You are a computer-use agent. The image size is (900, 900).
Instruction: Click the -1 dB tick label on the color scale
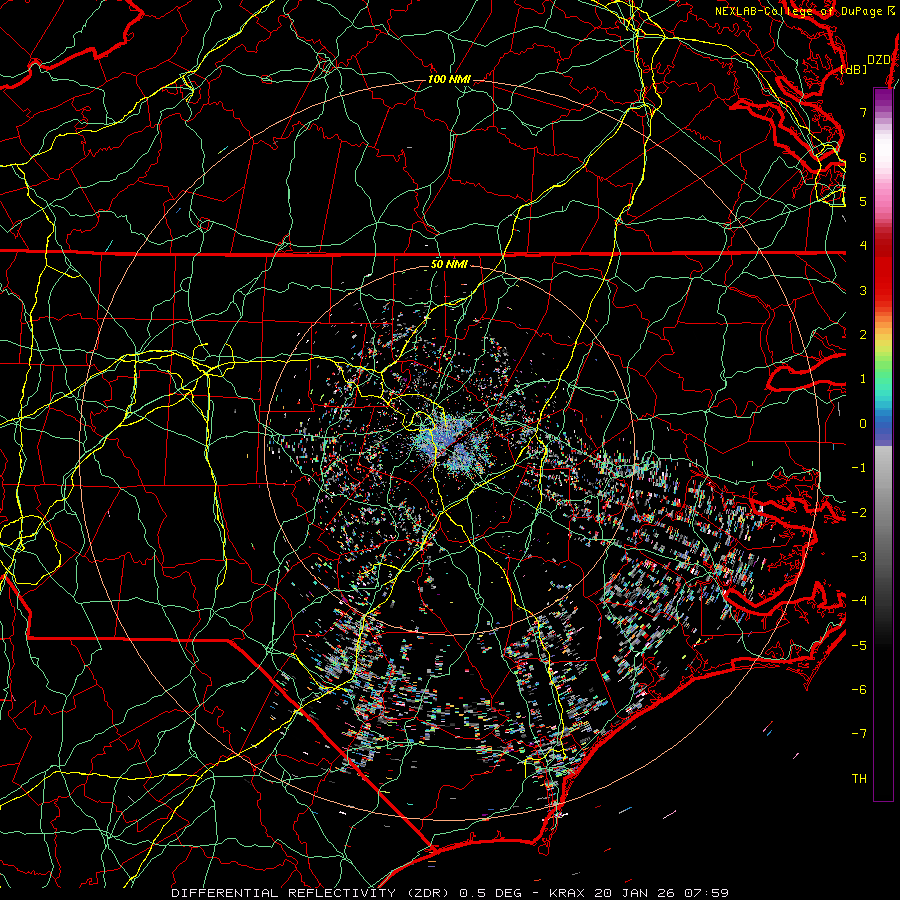pos(859,468)
